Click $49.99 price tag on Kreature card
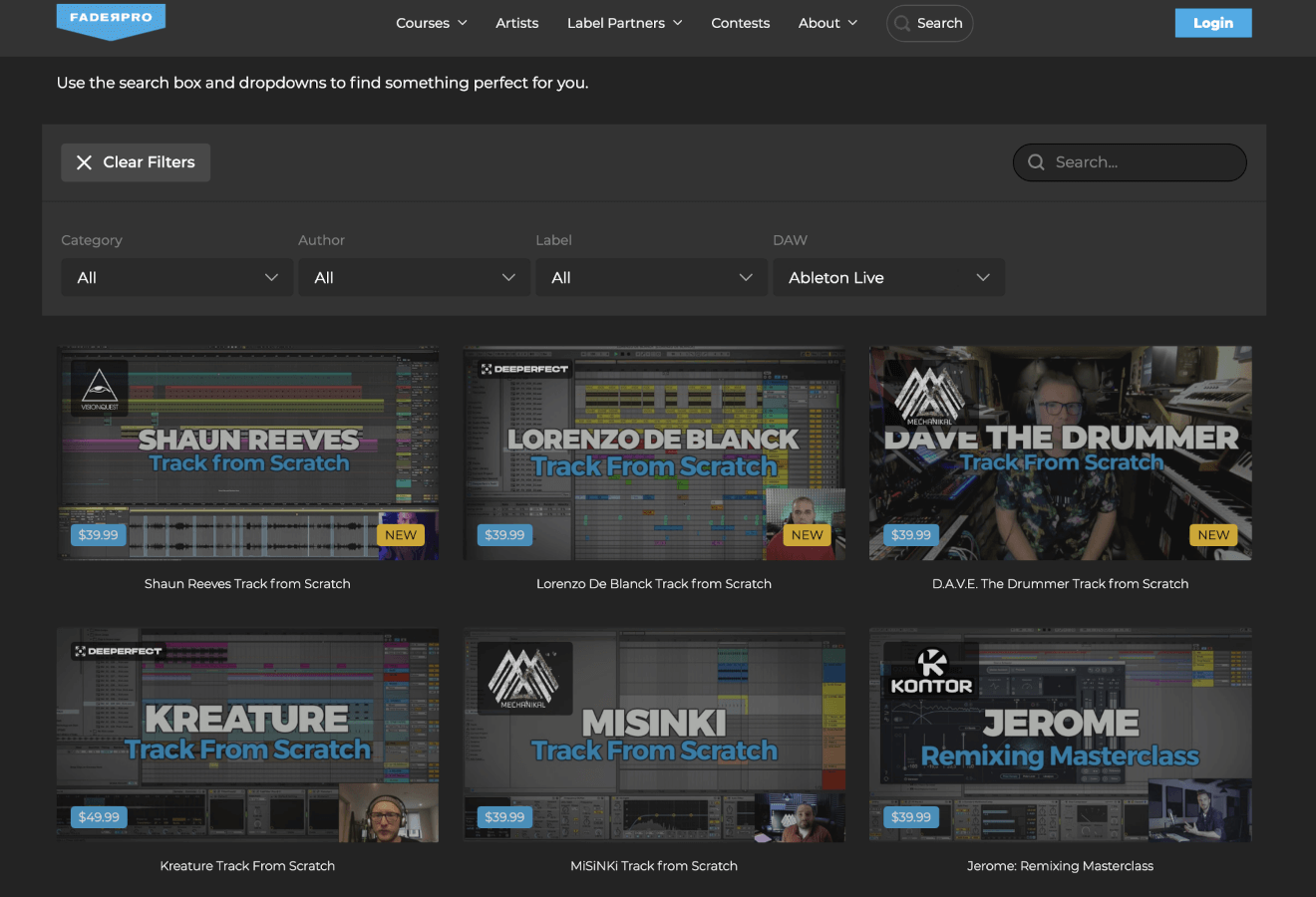 (99, 817)
